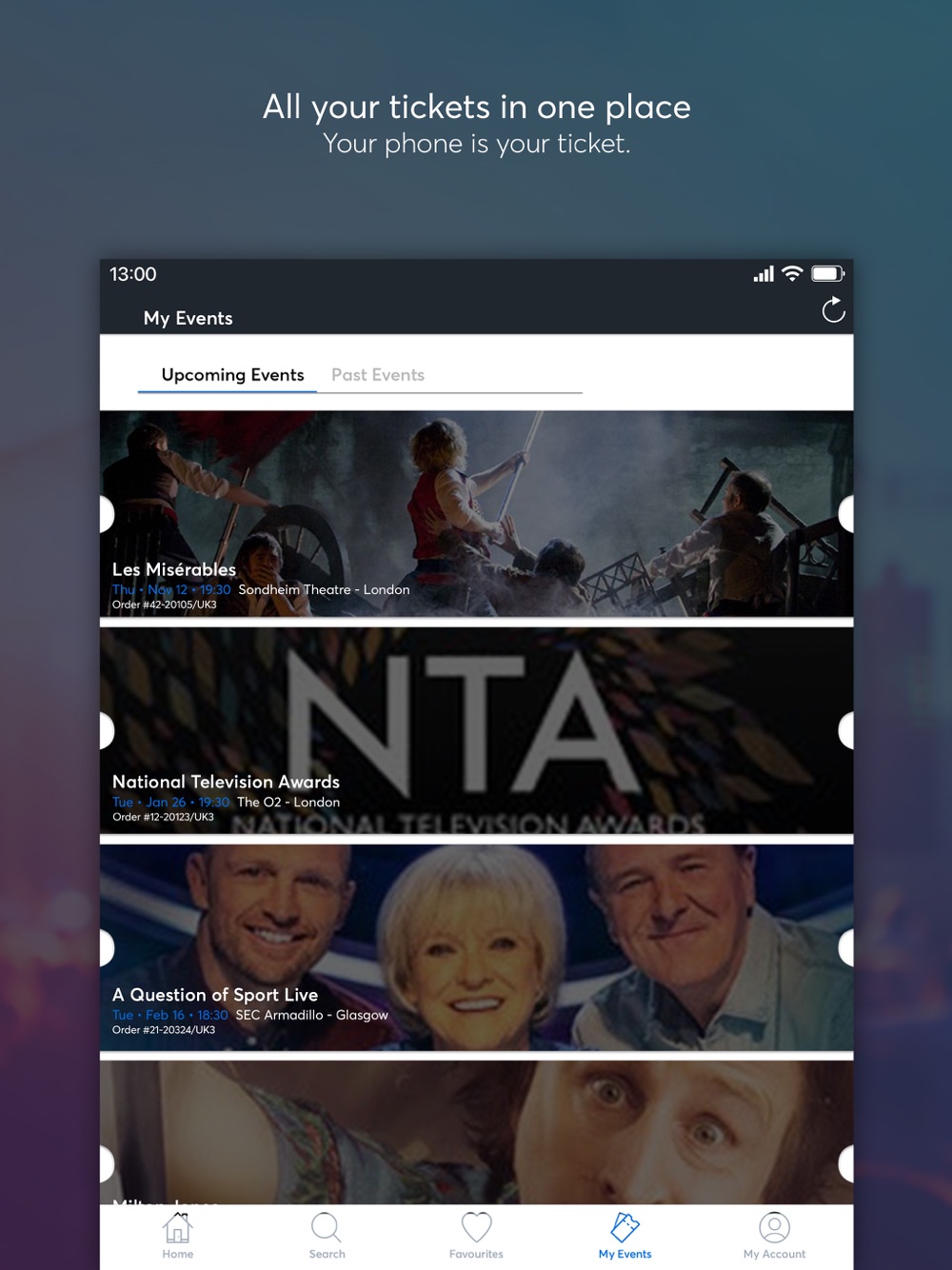Open the Favourites heart icon

[x=476, y=1227]
